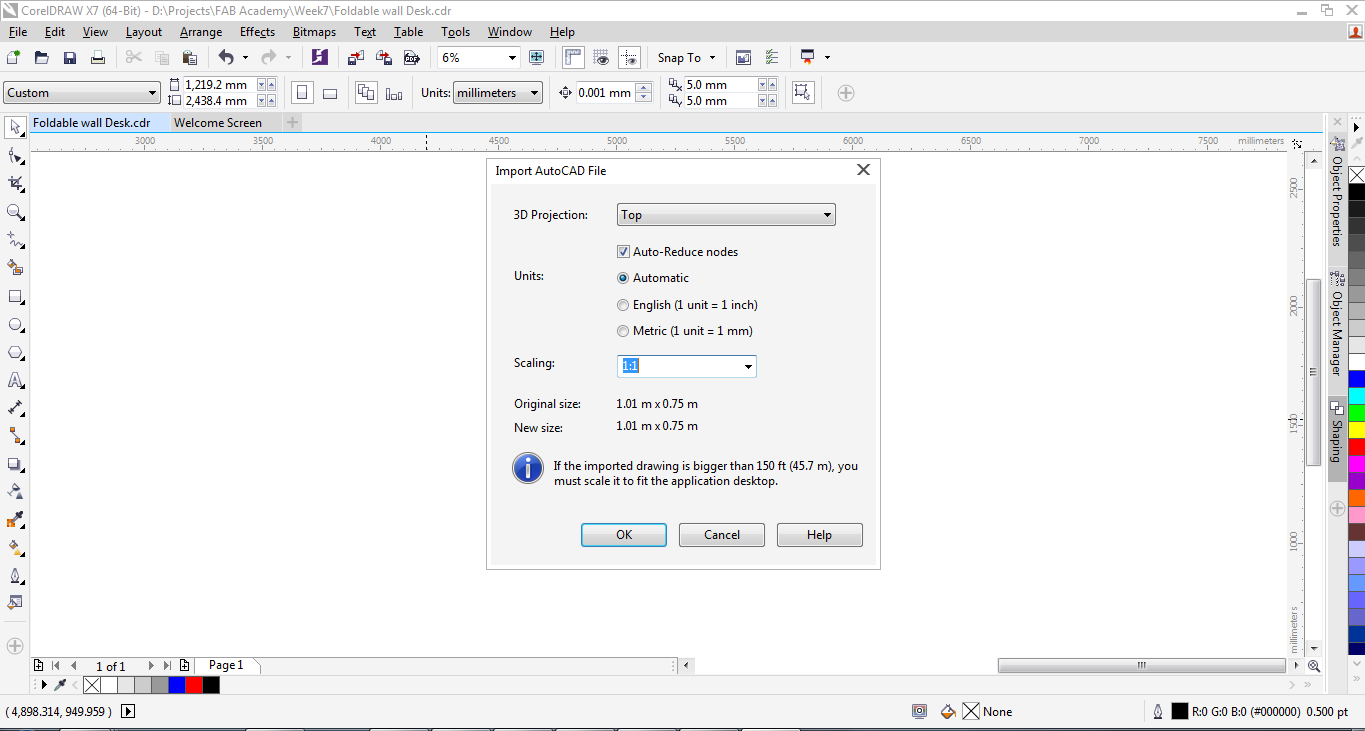Add a new document tab with plus button

click(x=292, y=122)
